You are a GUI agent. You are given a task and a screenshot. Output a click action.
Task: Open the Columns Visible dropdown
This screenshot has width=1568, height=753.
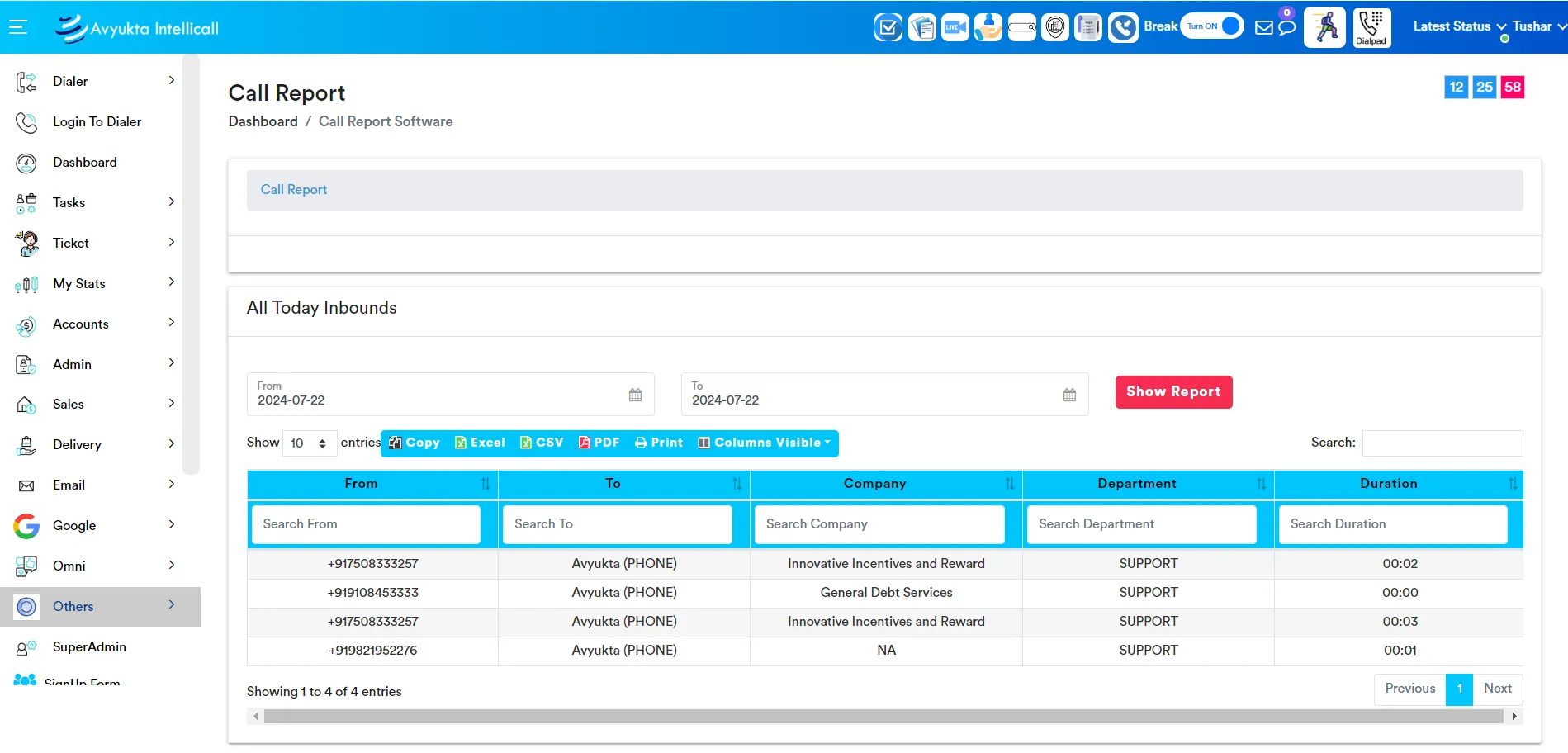point(764,443)
